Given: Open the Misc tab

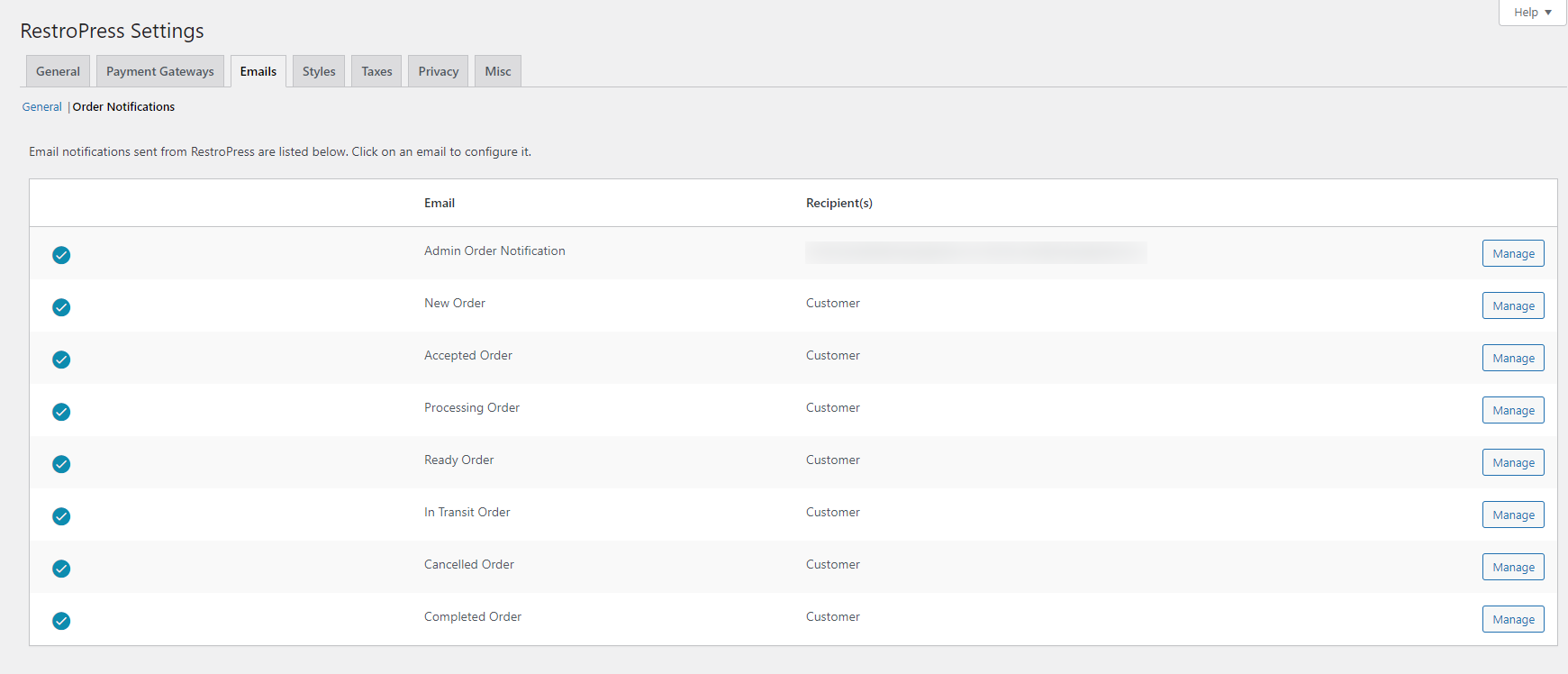Looking at the screenshot, I should click(498, 71).
